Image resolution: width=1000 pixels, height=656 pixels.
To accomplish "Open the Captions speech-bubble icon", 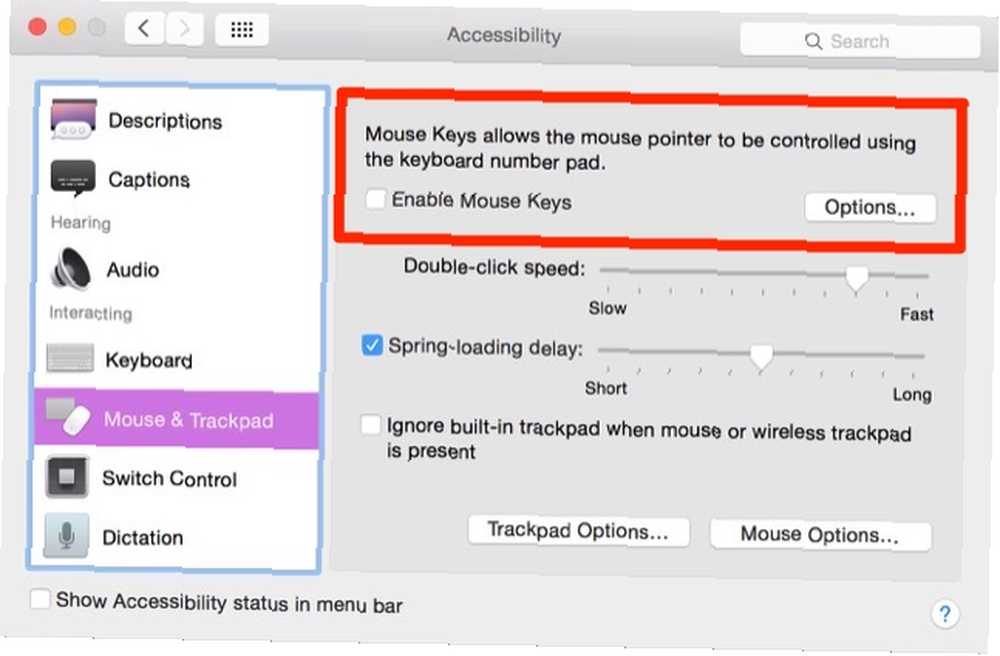I will point(73,178).
